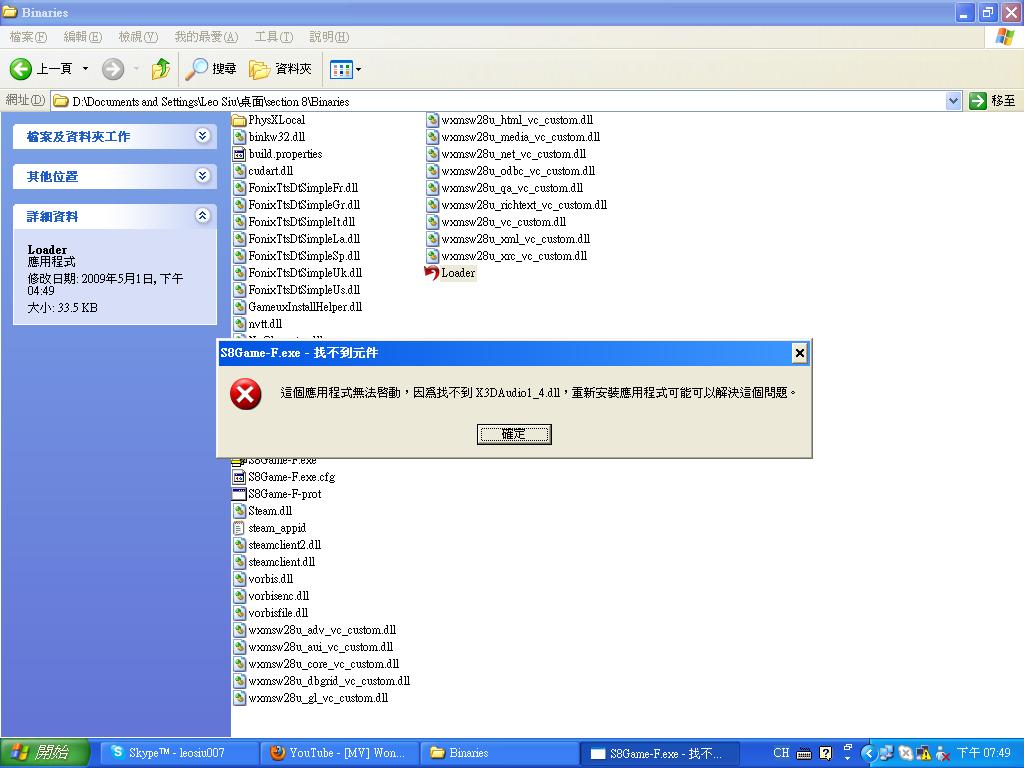Image resolution: width=1024 pixels, height=768 pixels.
Task: Close the S8Game-F.exe error dialog
Action: coord(799,353)
